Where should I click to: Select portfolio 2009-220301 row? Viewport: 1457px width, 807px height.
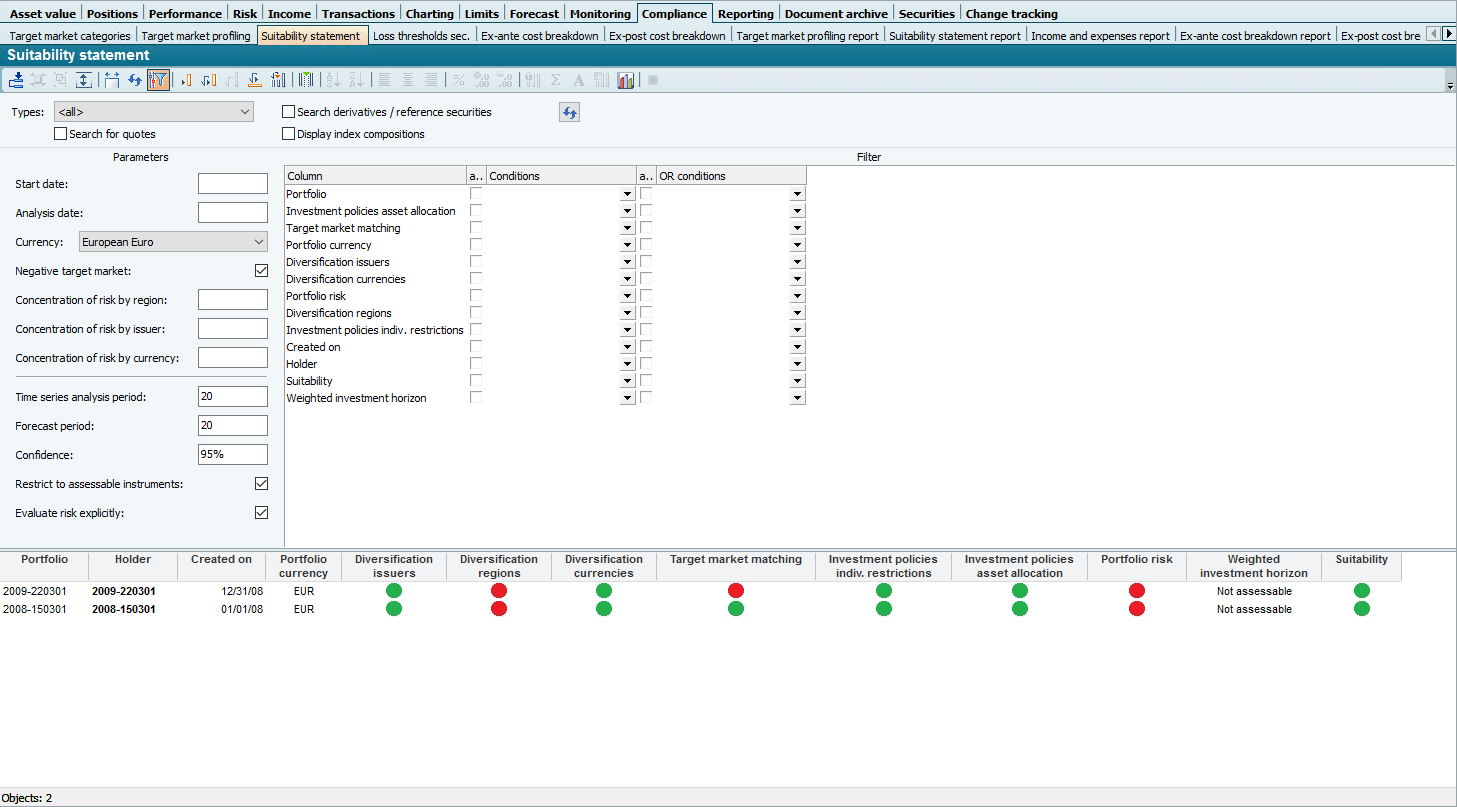point(36,591)
